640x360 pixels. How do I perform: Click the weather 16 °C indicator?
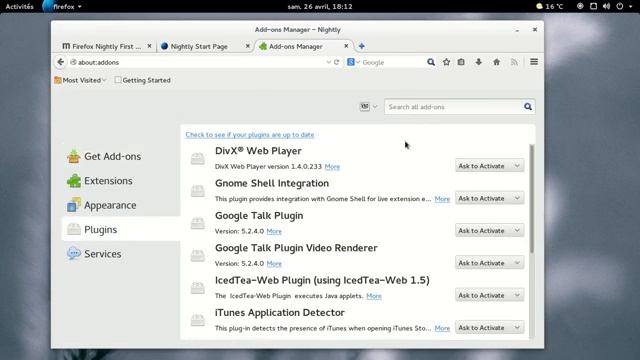tap(549, 6)
